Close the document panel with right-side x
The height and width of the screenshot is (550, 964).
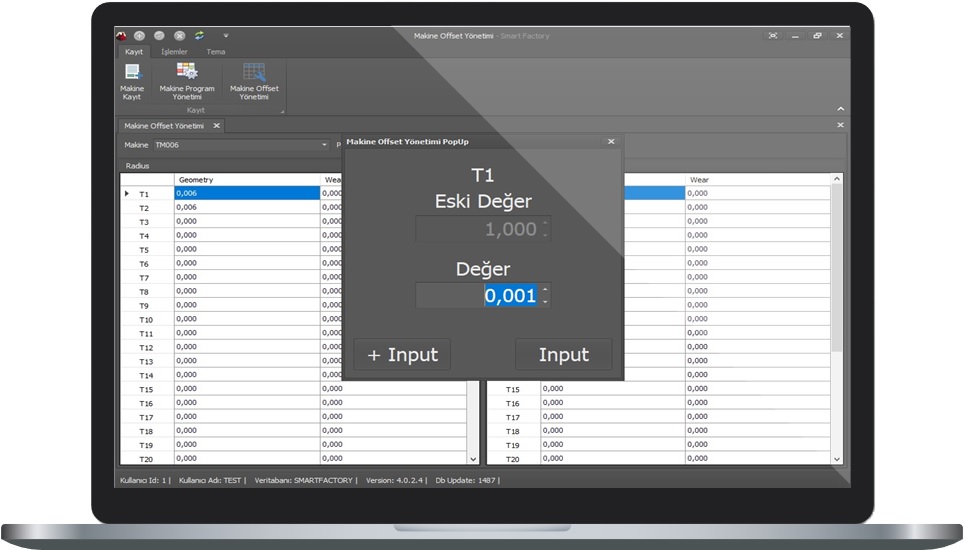pos(840,125)
